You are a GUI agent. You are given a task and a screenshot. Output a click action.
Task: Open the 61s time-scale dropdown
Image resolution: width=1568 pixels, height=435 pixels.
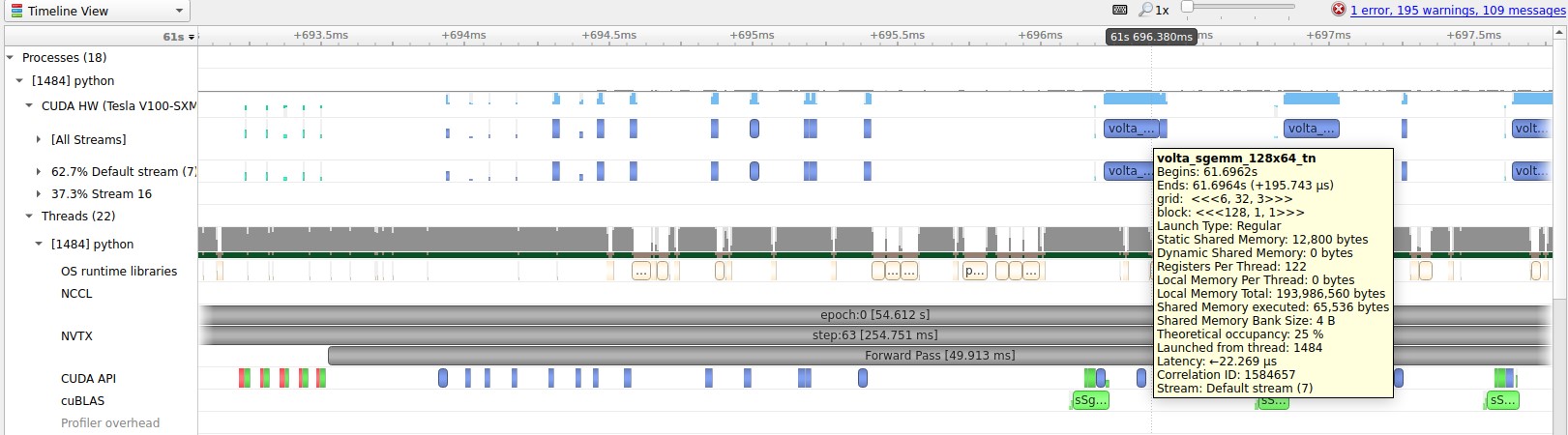(179, 37)
